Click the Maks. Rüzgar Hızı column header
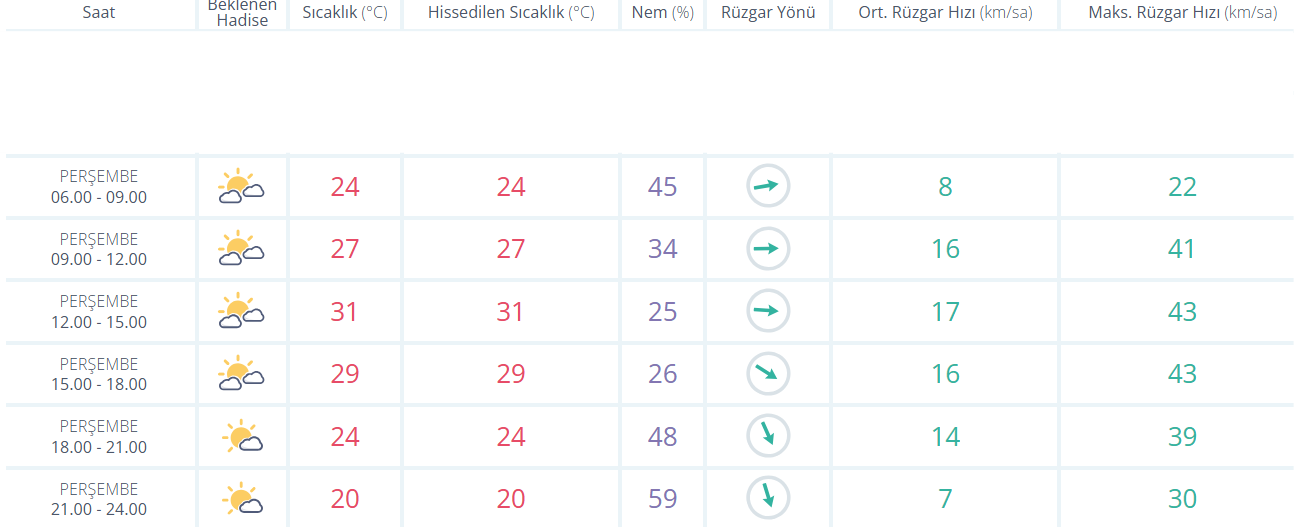Viewport: 1294px width, 527px height. pos(1182,13)
